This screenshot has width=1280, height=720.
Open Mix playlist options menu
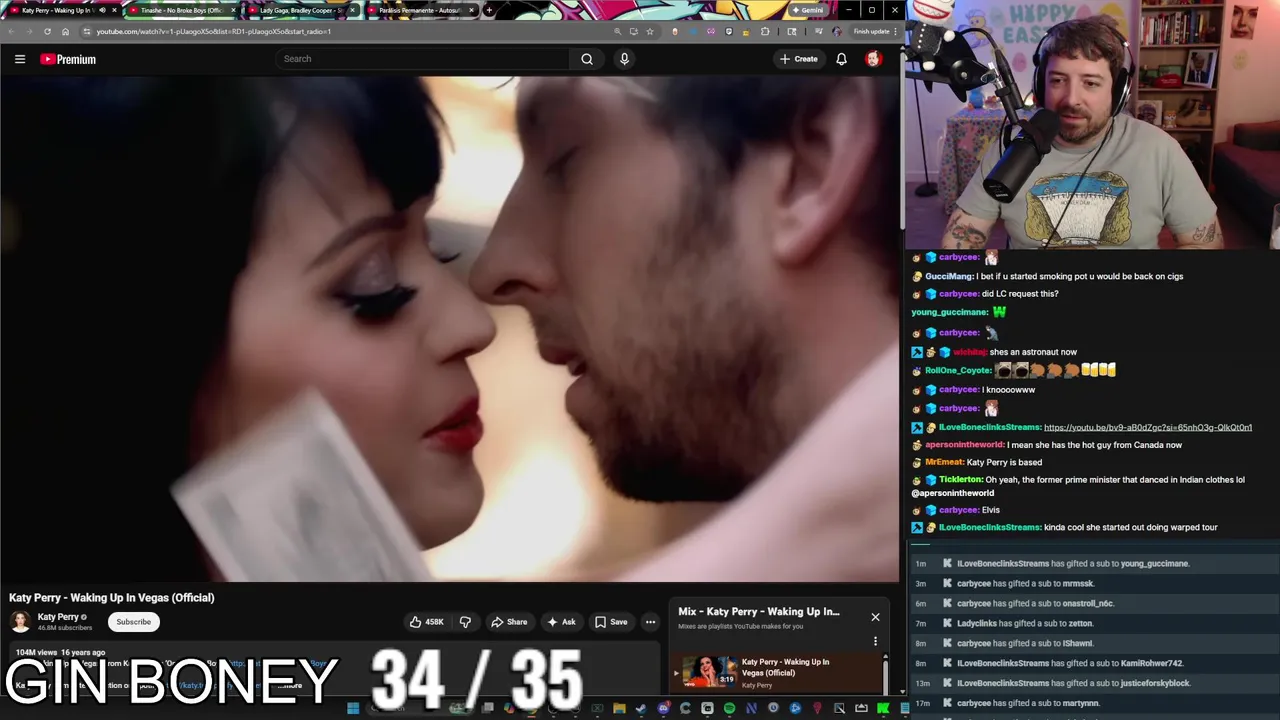click(x=875, y=641)
